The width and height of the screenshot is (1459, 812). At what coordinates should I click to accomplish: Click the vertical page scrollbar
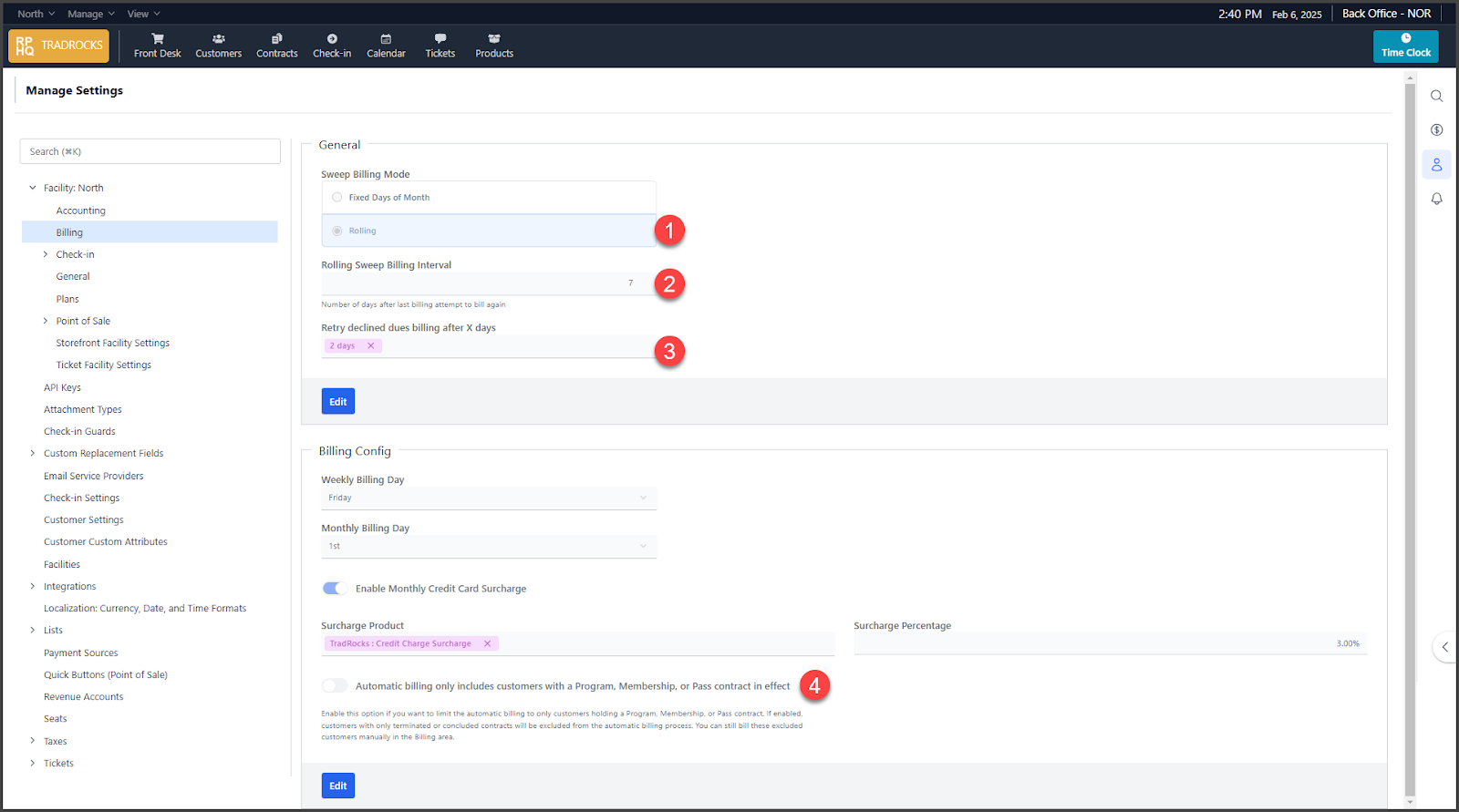point(1410,437)
